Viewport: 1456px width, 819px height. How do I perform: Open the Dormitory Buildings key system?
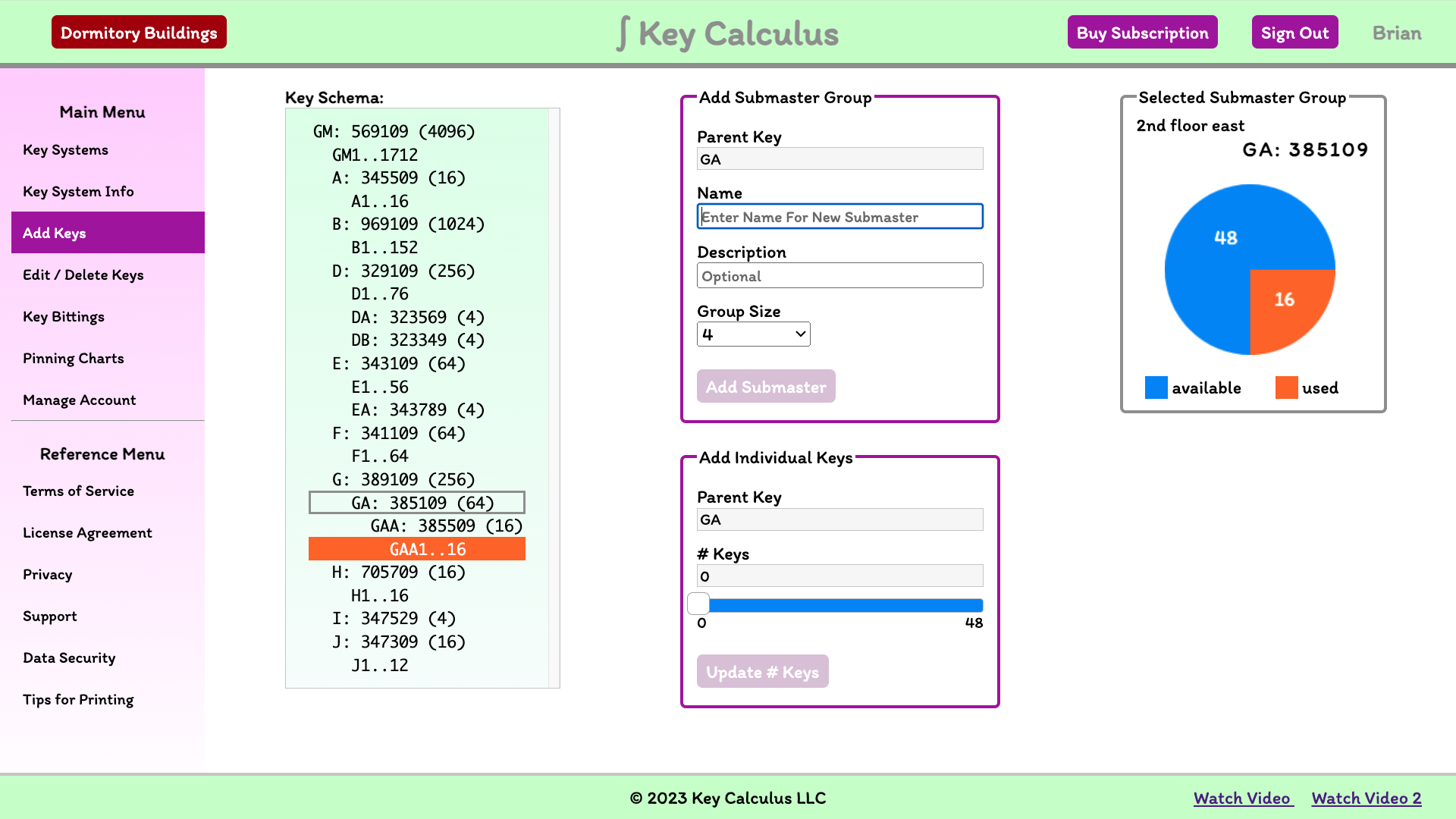click(x=139, y=33)
